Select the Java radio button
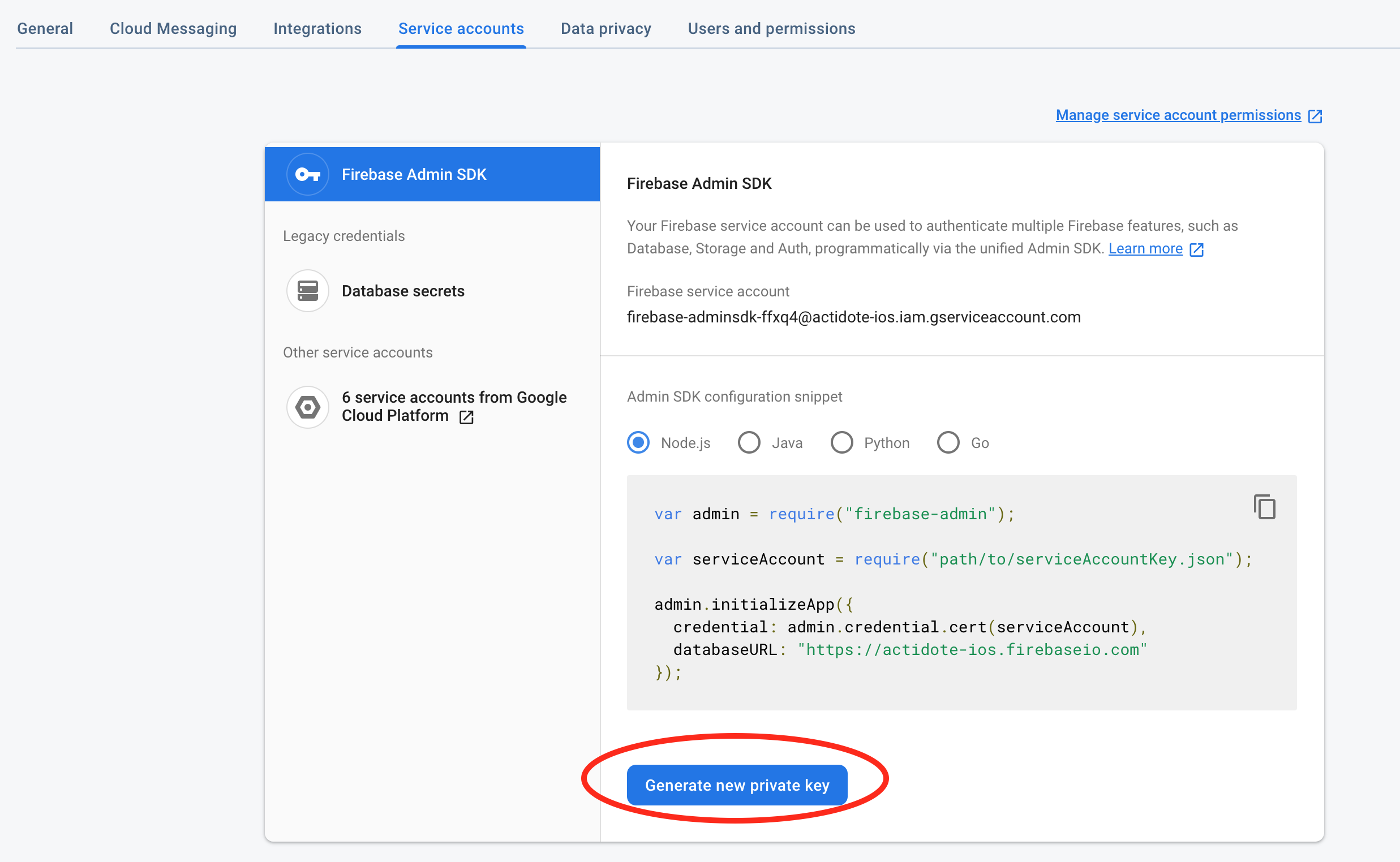 [x=749, y=442]
